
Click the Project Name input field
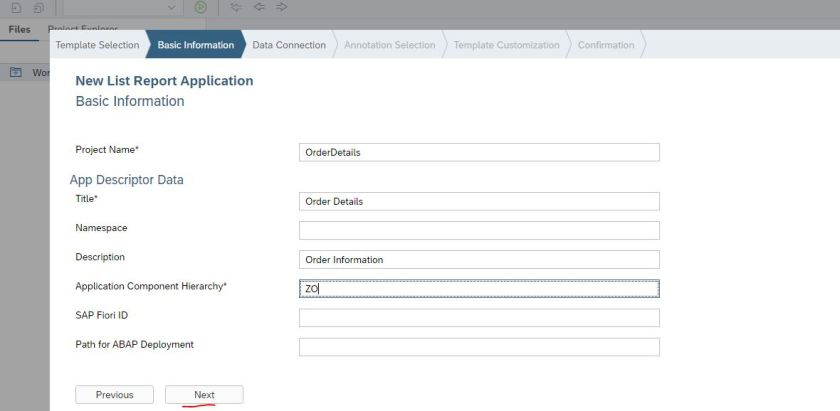[x=479, y=152]
